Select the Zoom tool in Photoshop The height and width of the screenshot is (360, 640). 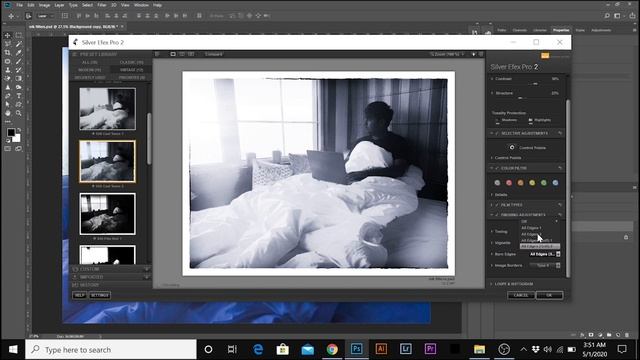(19, 113)
